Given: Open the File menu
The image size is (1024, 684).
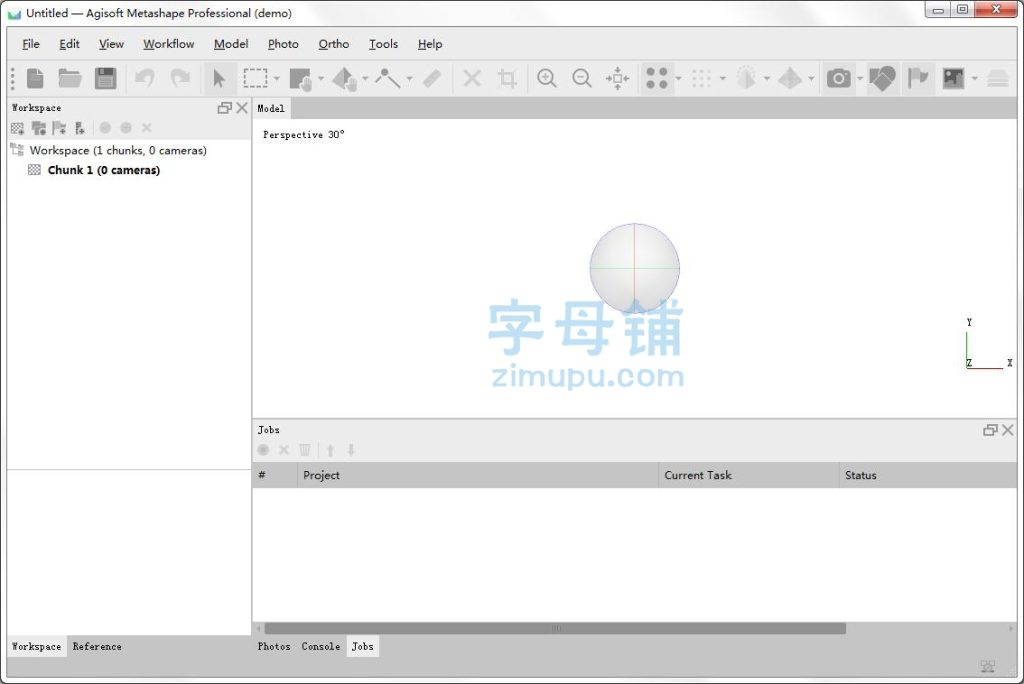Looking at the screenshot, I should click(x=31, y=44).
